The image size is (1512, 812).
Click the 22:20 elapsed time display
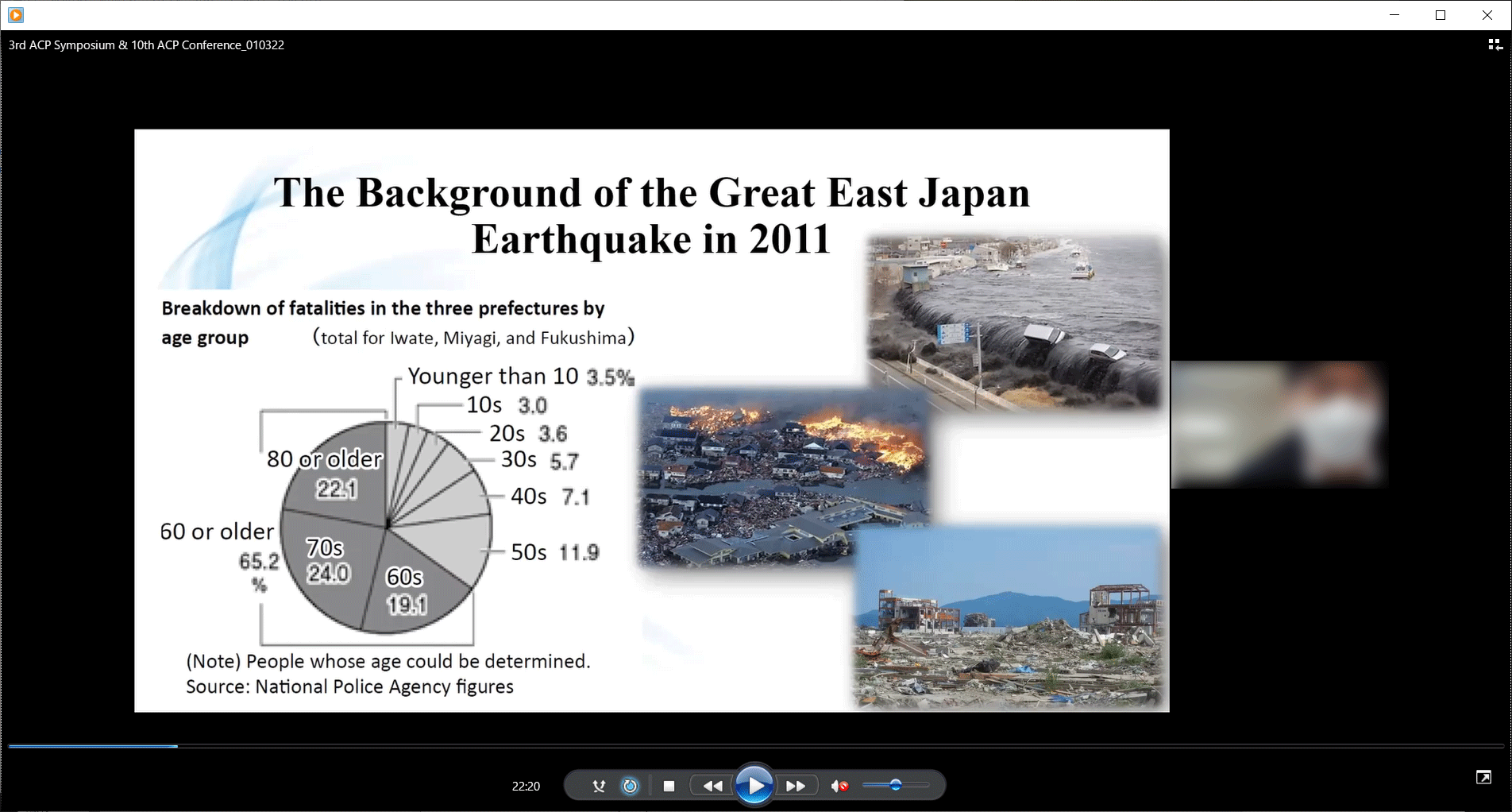coord(526,787)
